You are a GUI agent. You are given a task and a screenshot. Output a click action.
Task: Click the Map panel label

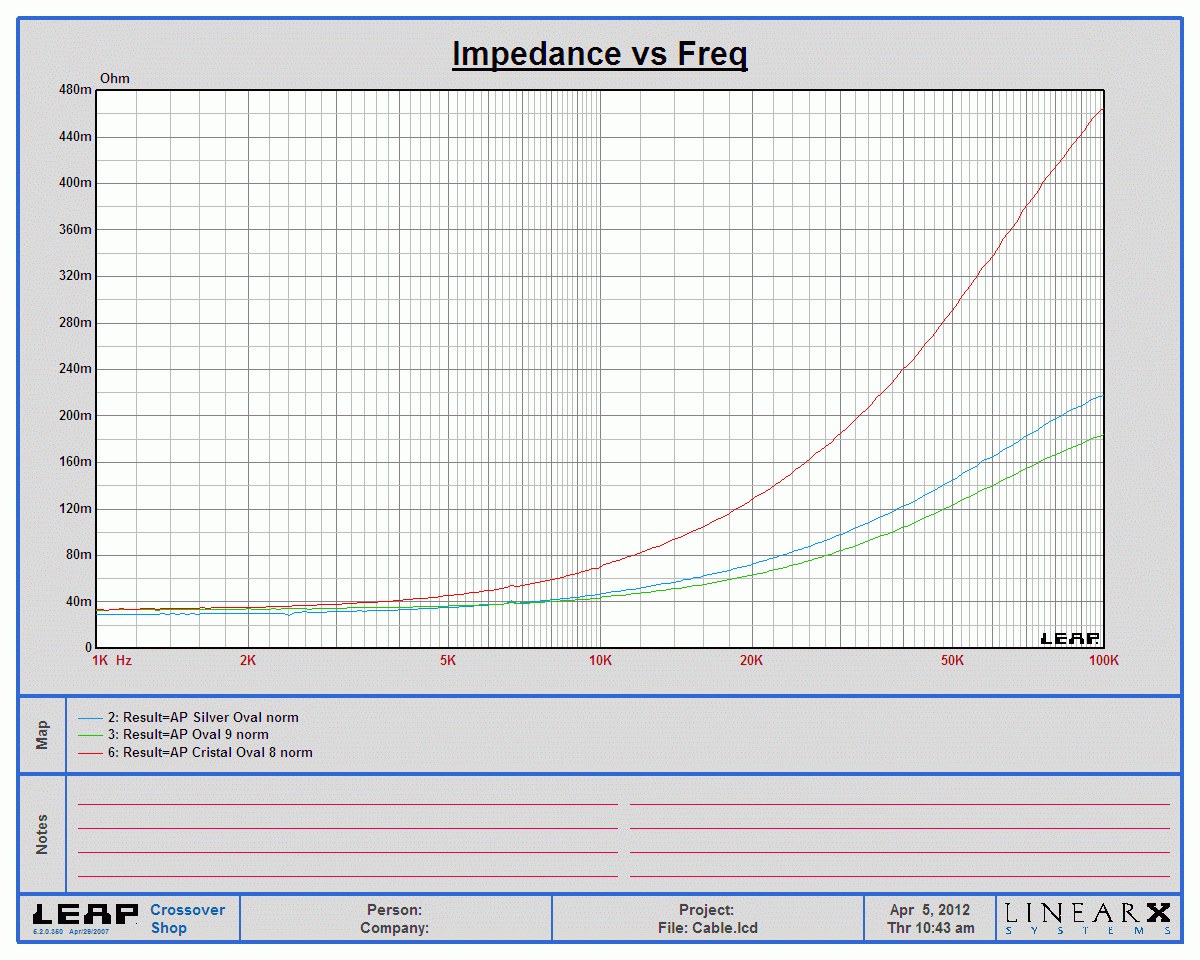[x=42, y=735]
